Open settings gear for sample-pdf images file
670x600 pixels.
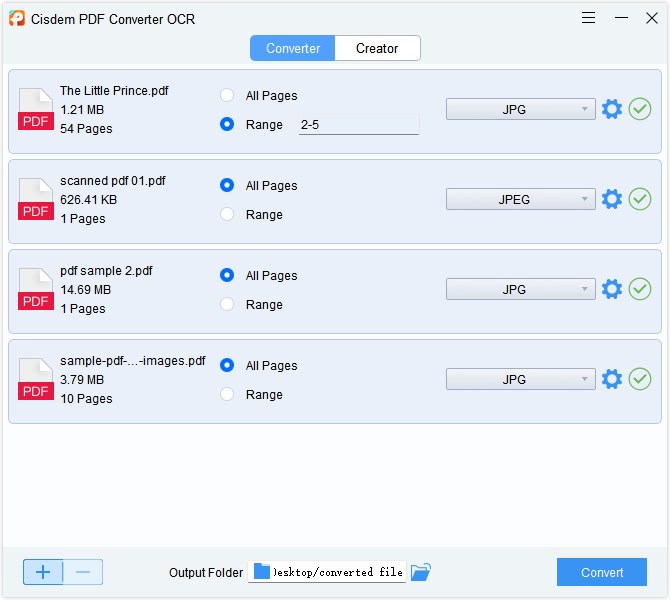pos(611,379)
